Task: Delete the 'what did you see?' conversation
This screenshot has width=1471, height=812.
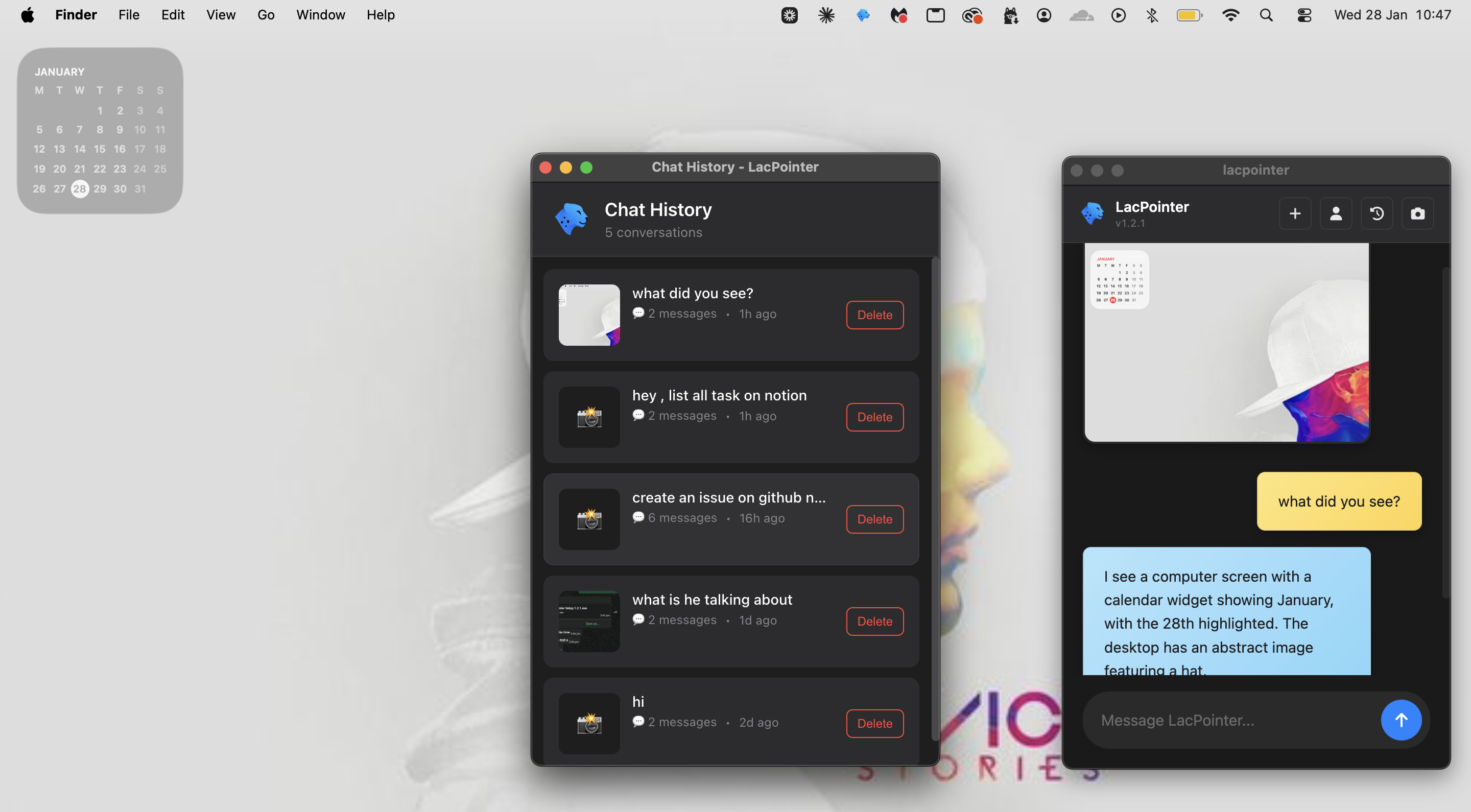Action: click(x=874, y=315)
